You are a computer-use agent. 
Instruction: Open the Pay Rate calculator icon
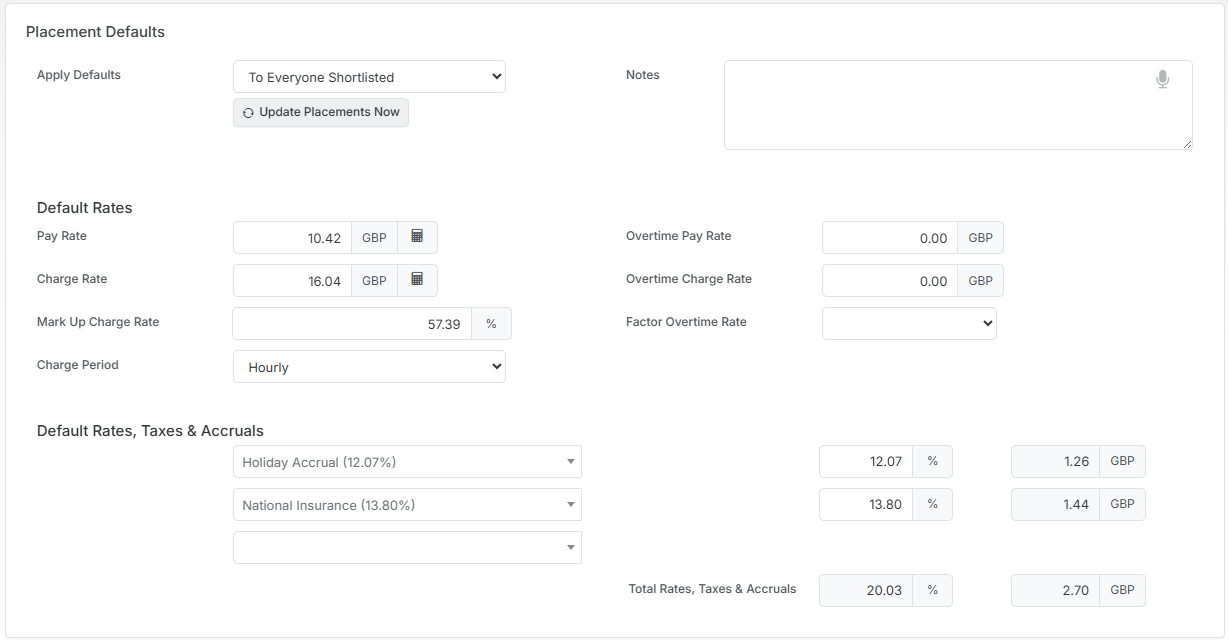[x=417, y=237]
